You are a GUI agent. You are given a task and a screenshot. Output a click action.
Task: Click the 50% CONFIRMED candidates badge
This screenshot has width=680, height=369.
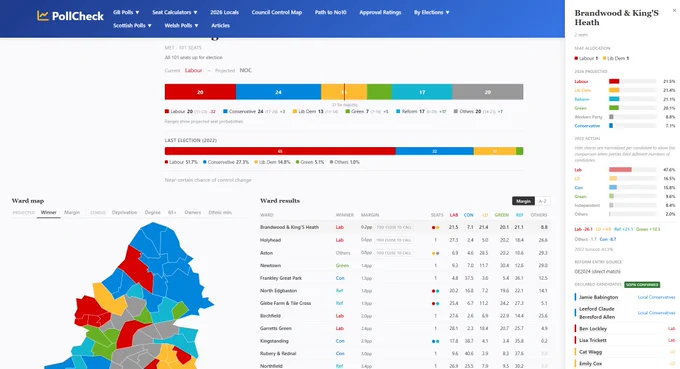pos(642,285)
